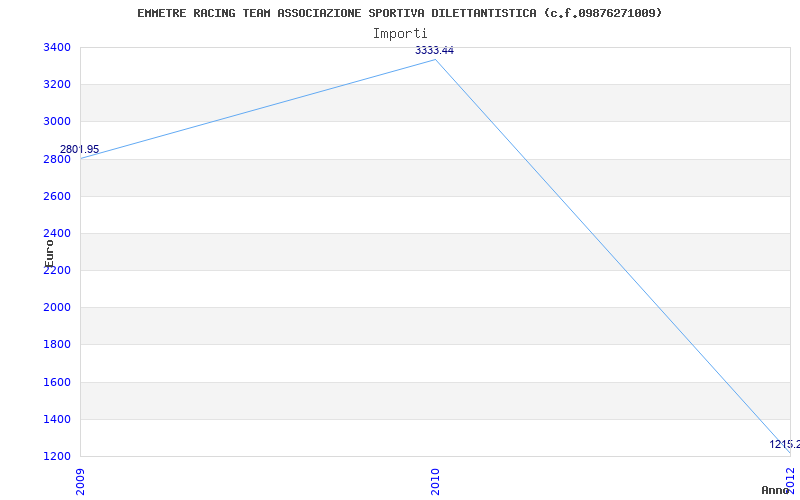Click the 2010 x-axis label
This screenshot has width=800, height=500.
pos(435,482)
